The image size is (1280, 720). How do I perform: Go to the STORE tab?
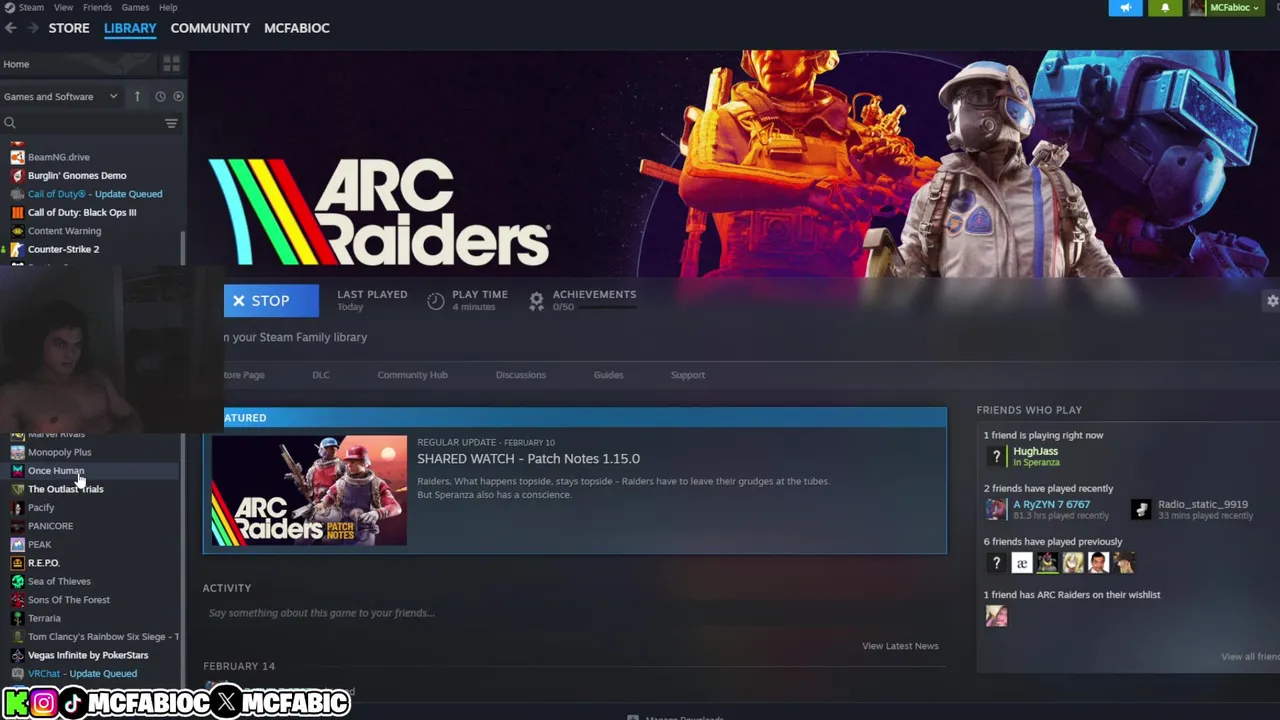[x=69, y=28]
